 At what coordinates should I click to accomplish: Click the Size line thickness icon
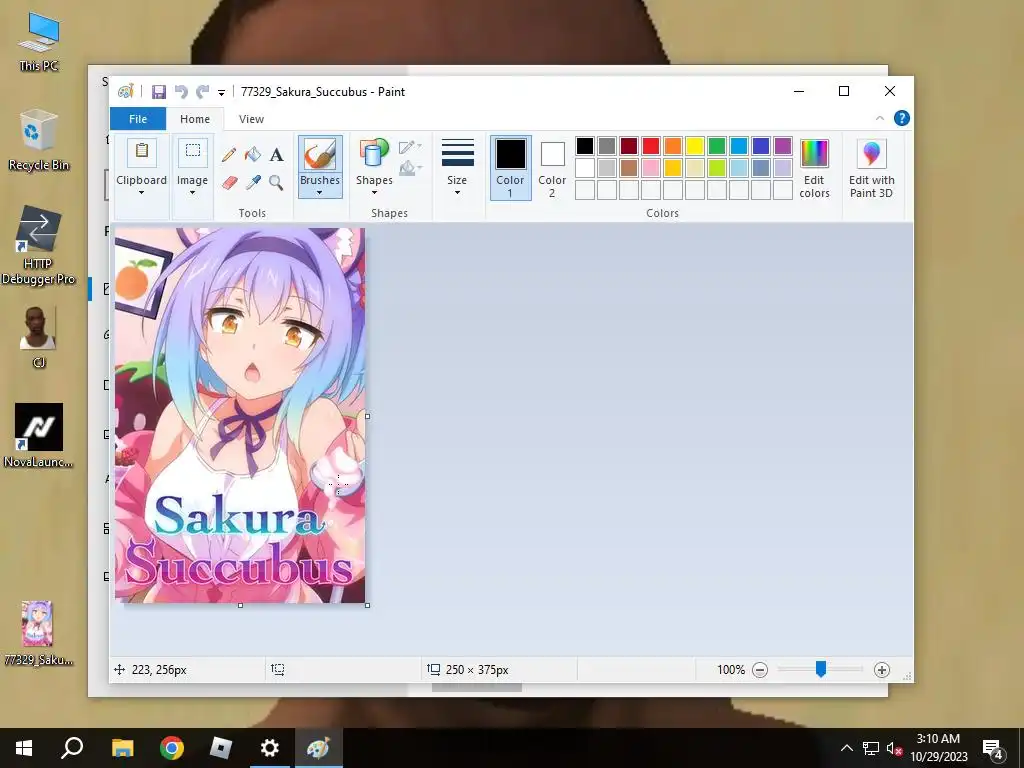coord(457,153)
